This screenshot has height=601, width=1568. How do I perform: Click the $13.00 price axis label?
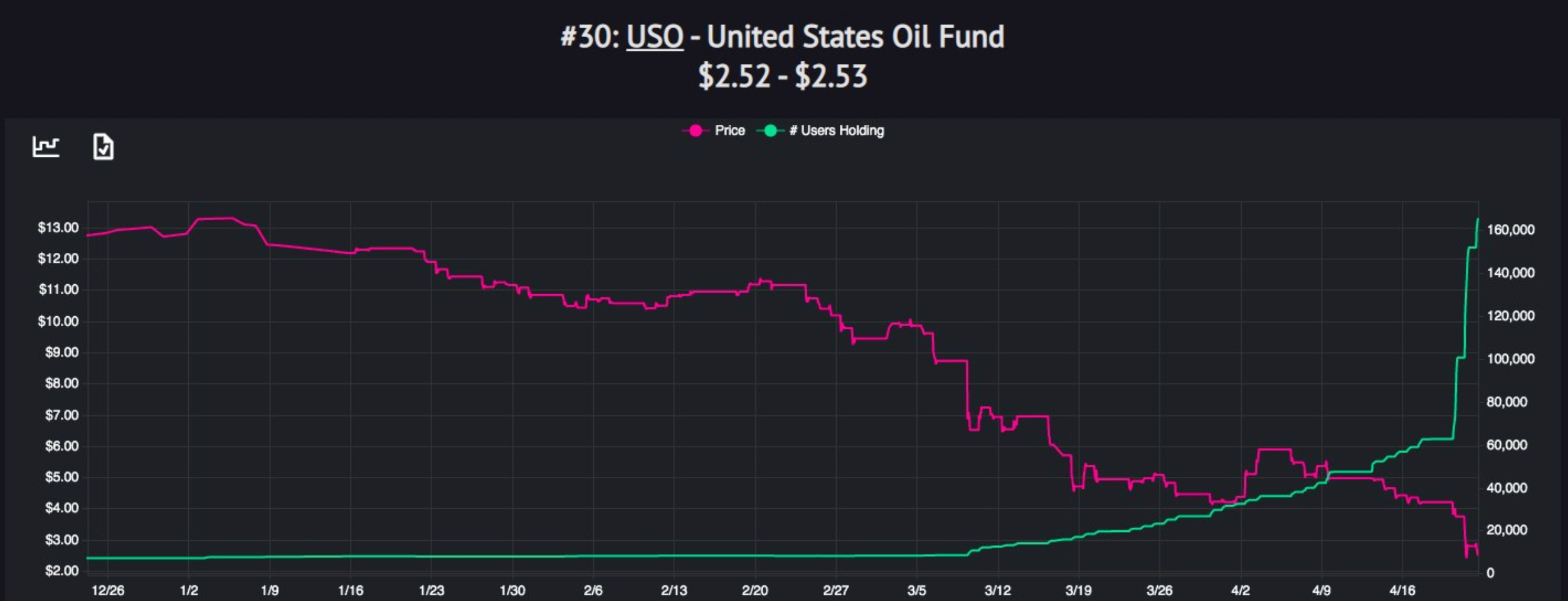[58, 228]
